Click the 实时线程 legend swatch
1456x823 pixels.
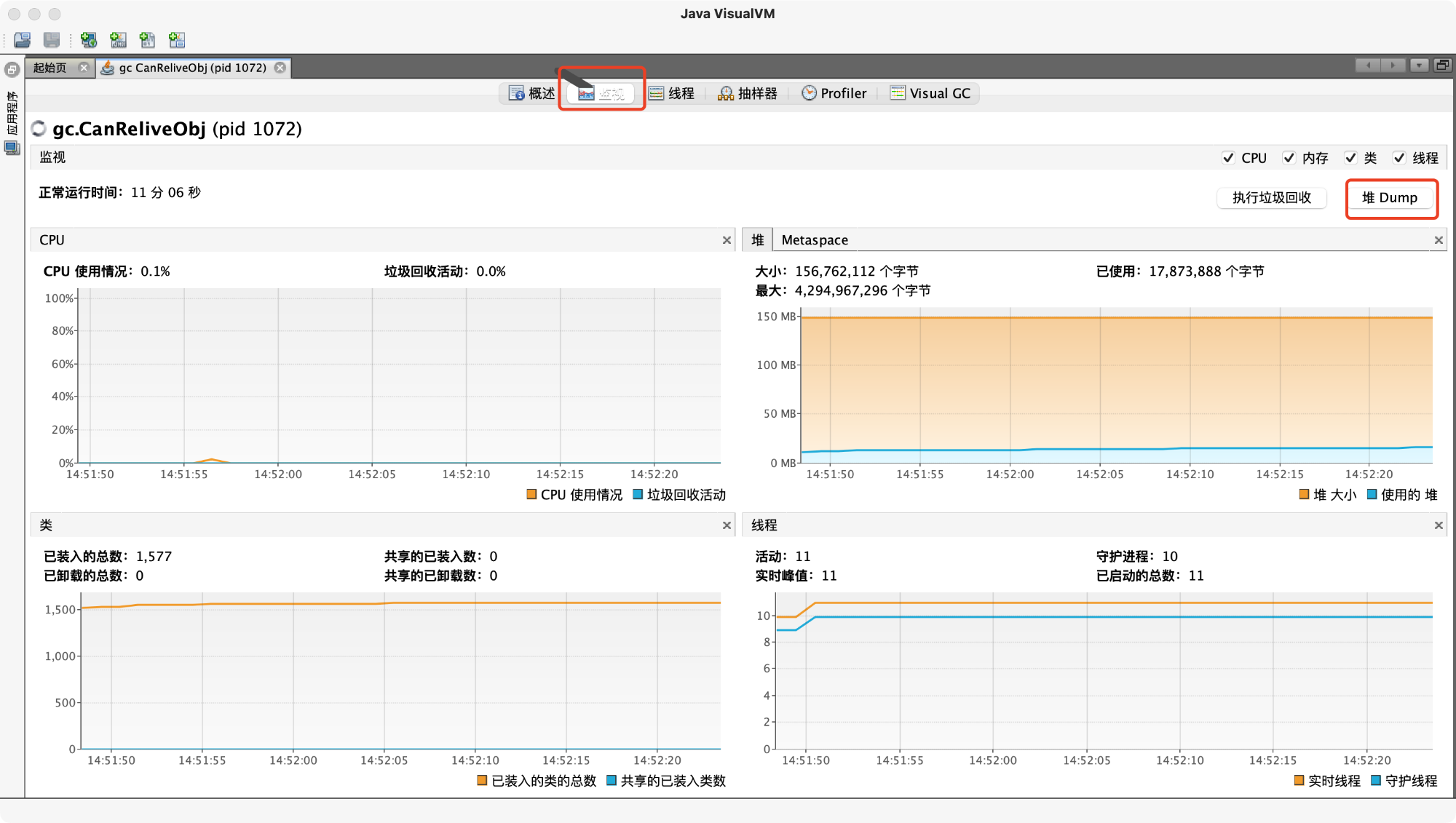tap(1299, 780)
